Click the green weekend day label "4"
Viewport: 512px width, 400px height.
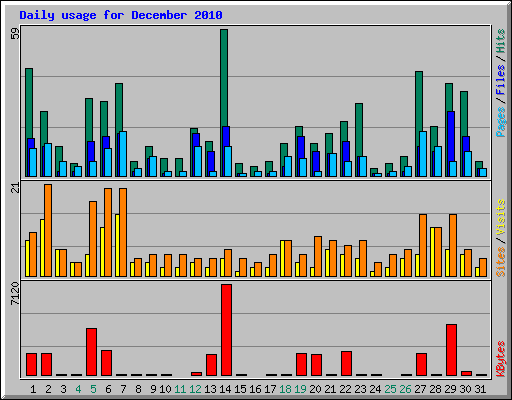[78, 389]
